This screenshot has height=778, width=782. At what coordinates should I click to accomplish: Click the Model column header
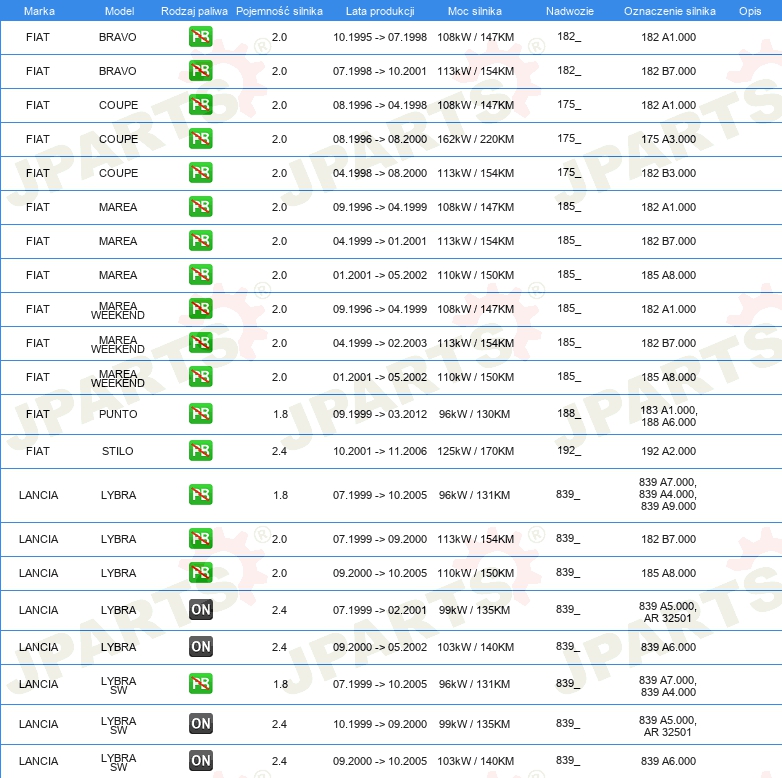[x=119, y=10]
